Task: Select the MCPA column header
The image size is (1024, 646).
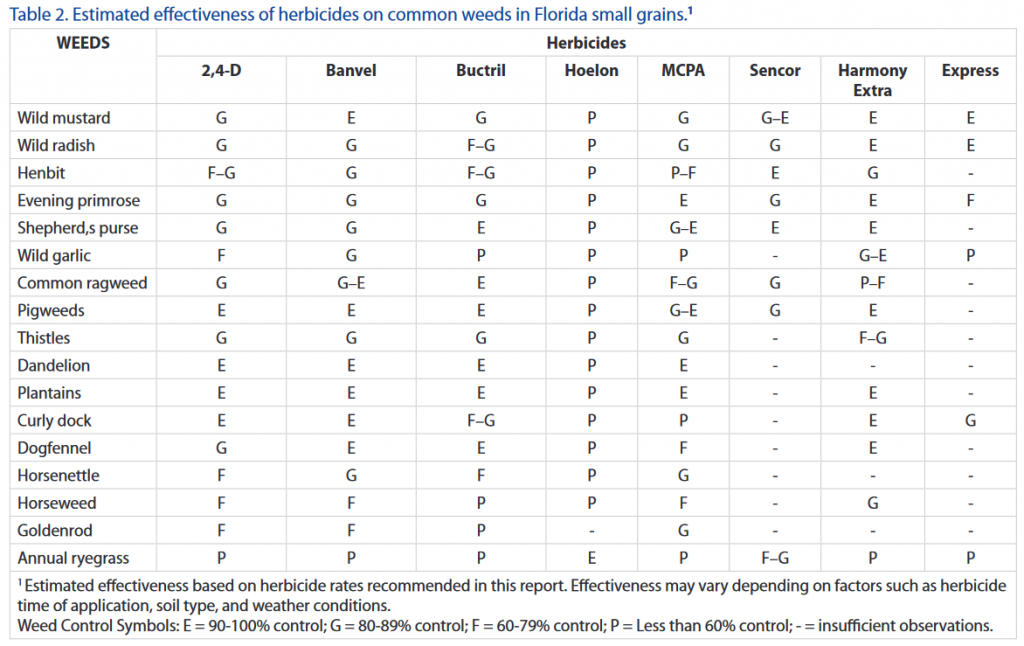Action: tap(683, 71)
